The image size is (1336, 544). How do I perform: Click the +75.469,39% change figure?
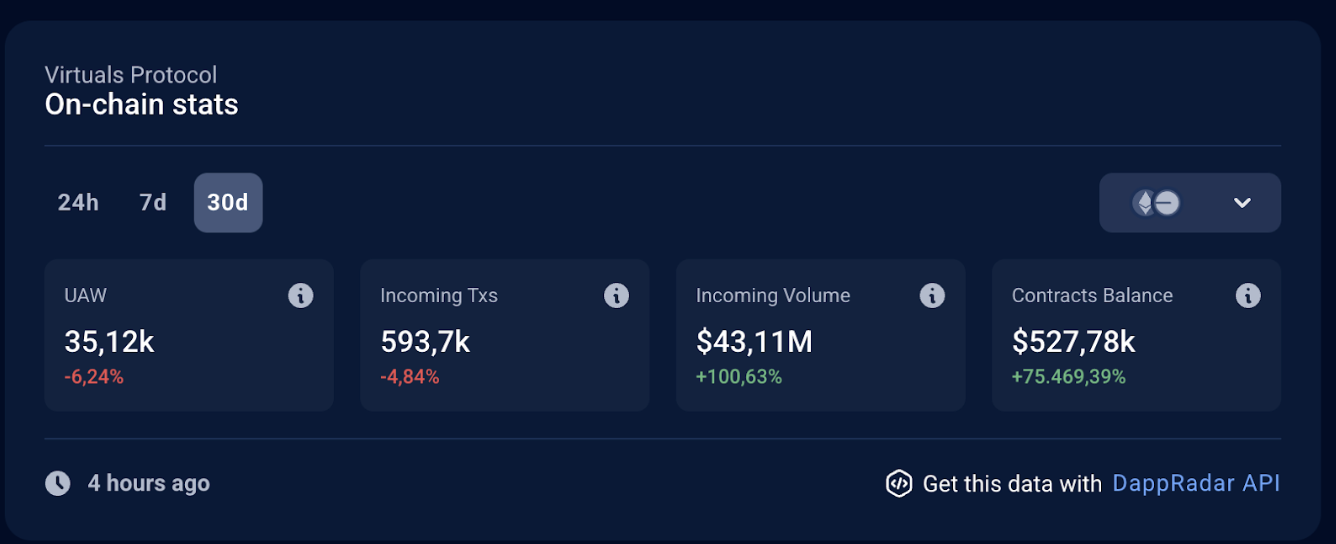pyautogui.click(x=1069, y=377)
